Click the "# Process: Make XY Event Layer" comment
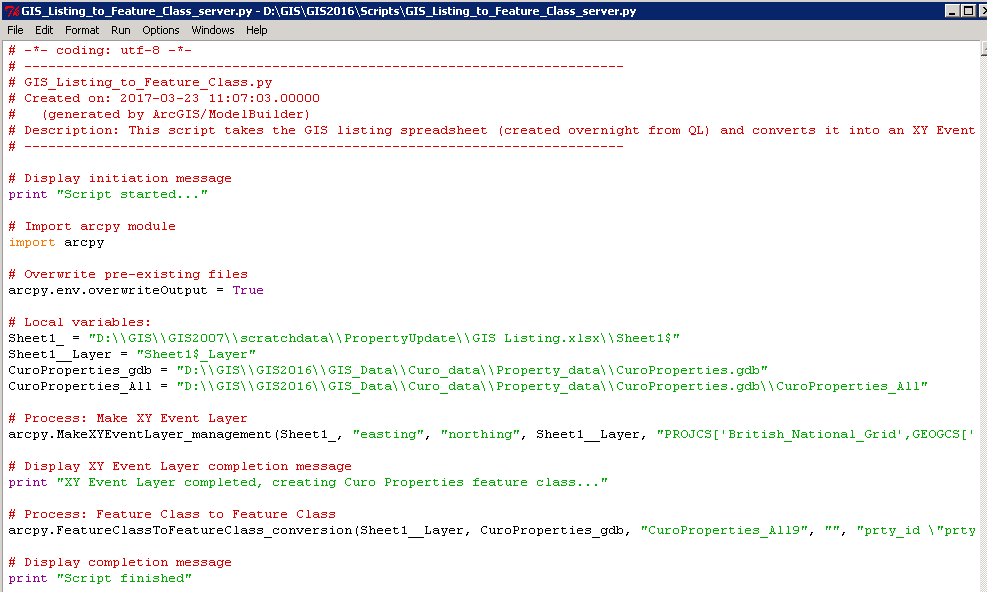This screenshot has width=987, height=592. pyautogui.click(x=128, y=418)
